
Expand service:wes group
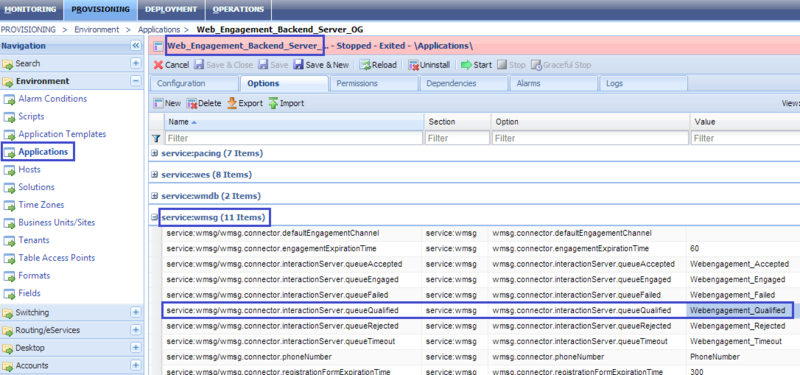[155, 174]
